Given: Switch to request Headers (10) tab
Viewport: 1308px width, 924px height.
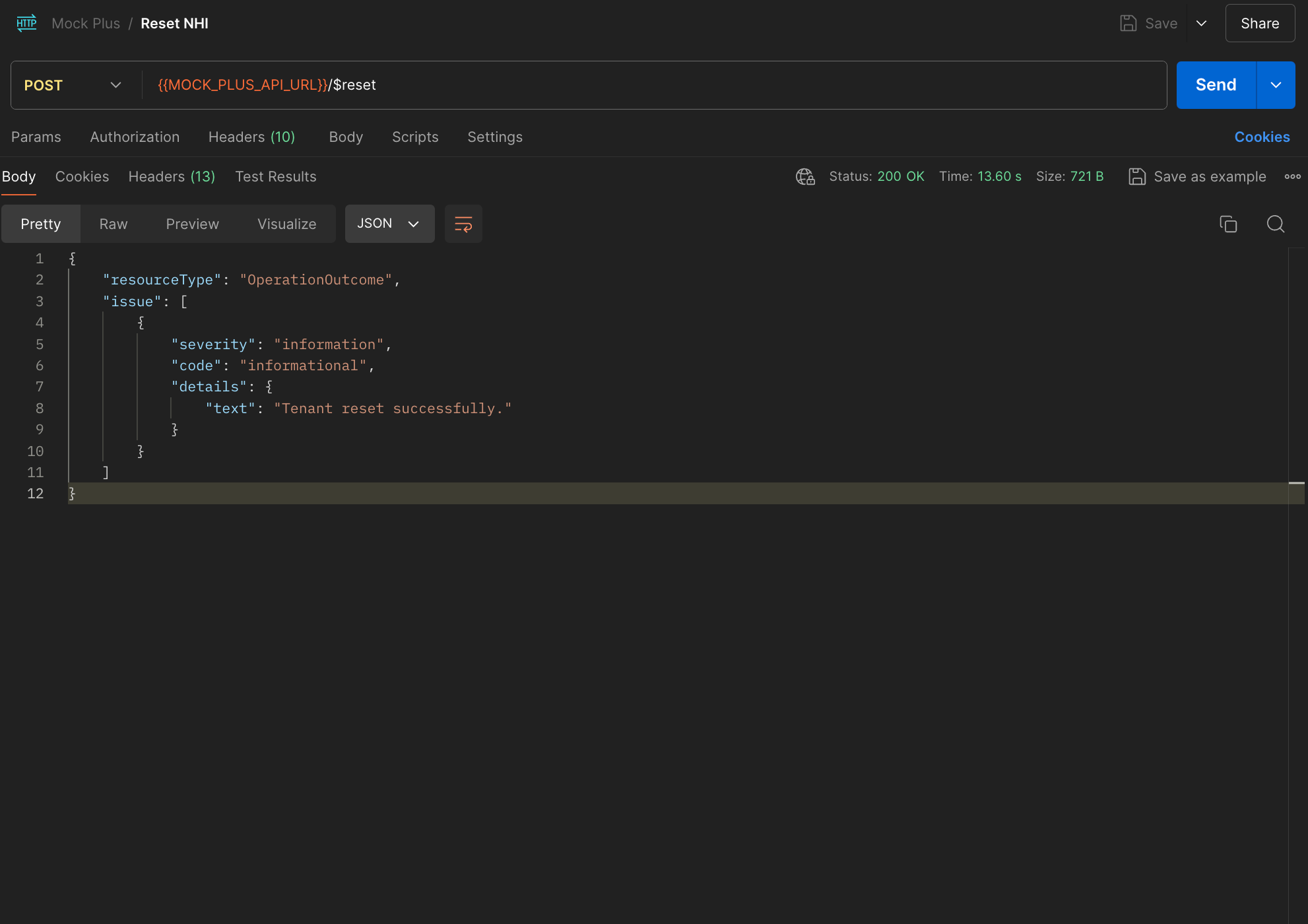Looking at the screenshot, I should click(251, 137).
